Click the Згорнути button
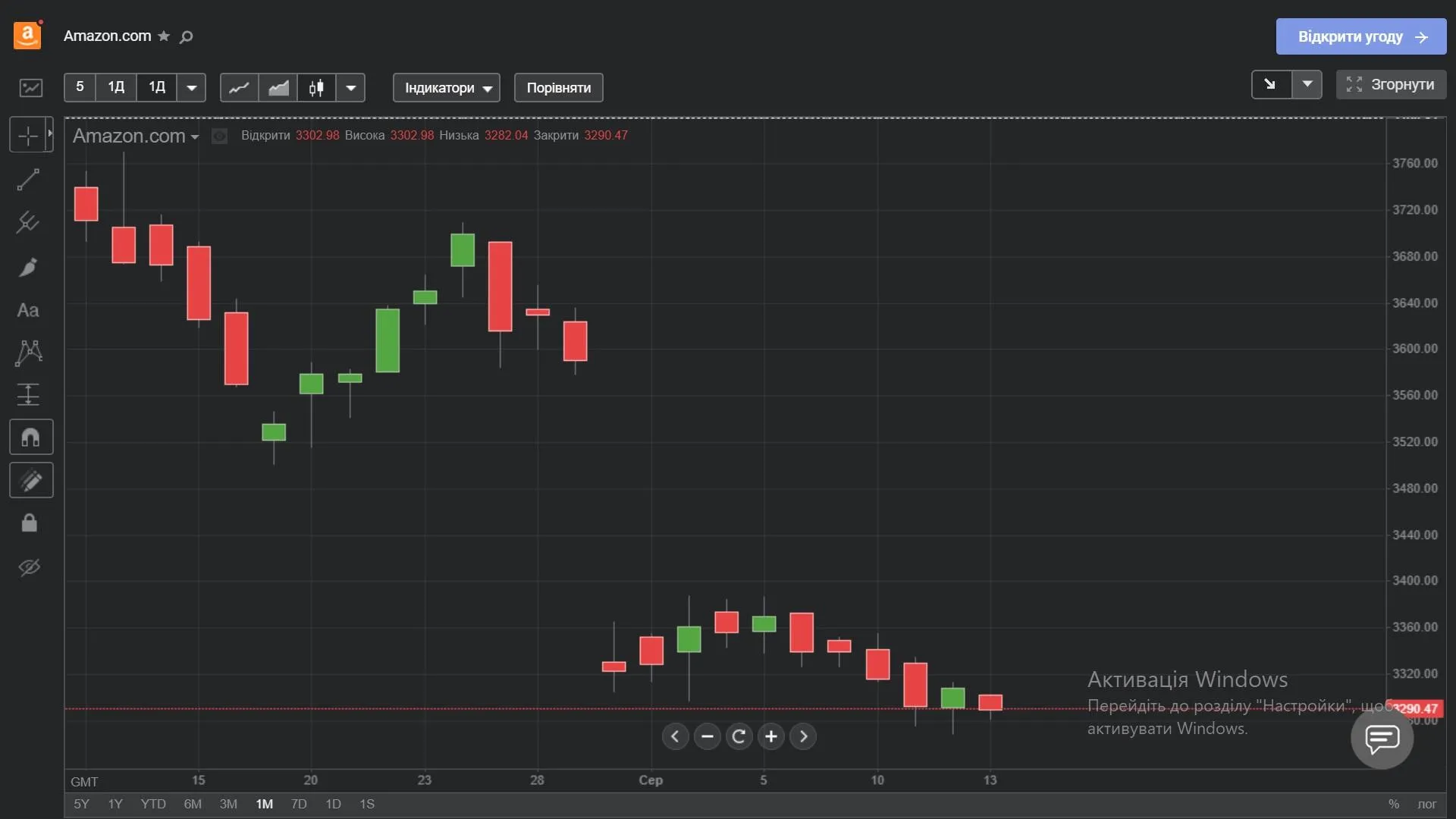The height and width of the screenshot is (819, 1456). [x=1391, y=84]
